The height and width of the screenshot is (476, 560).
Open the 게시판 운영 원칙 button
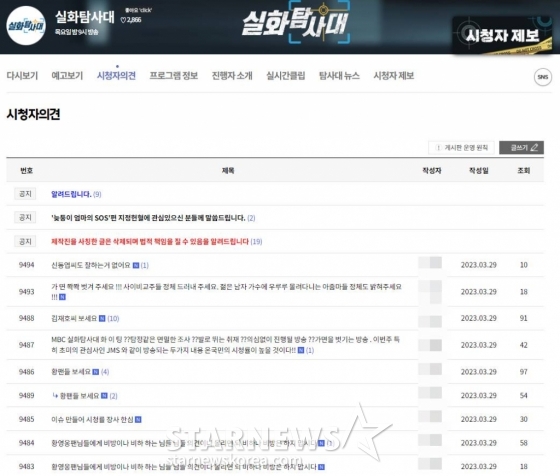[461, 147]
